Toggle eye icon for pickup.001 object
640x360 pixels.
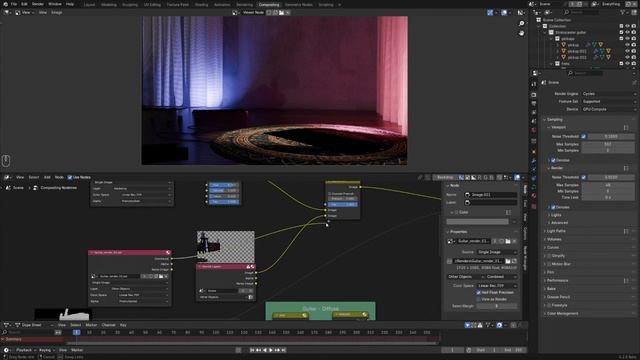[x=627, y=51]
